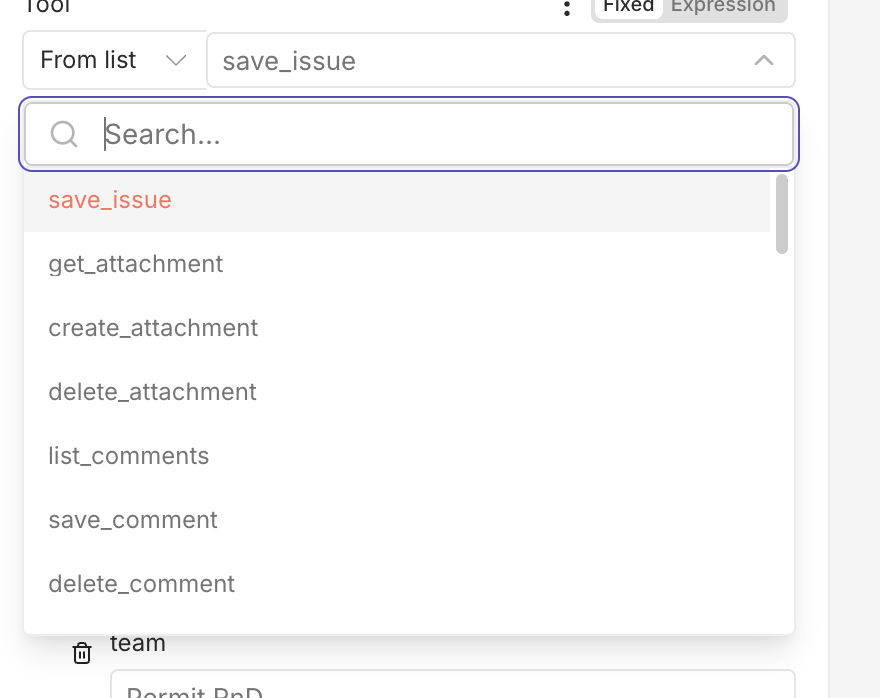Image resolution: width=880 pixels, height=698 pixels.
Task: Choose list_comments from the tool list
Action: (128, 456)
